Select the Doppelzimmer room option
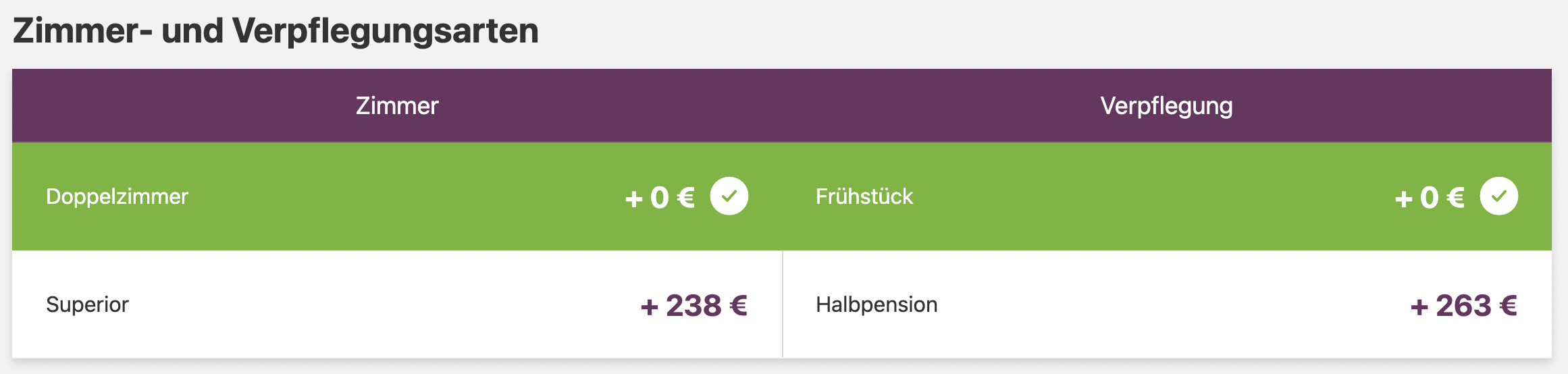This screenshot has width=1568, height=374. (x=397, y=196)
